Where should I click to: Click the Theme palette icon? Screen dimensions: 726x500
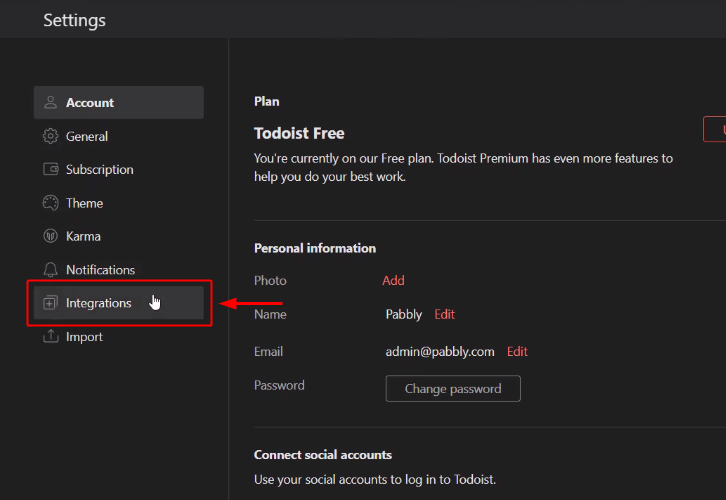point(50,203)
